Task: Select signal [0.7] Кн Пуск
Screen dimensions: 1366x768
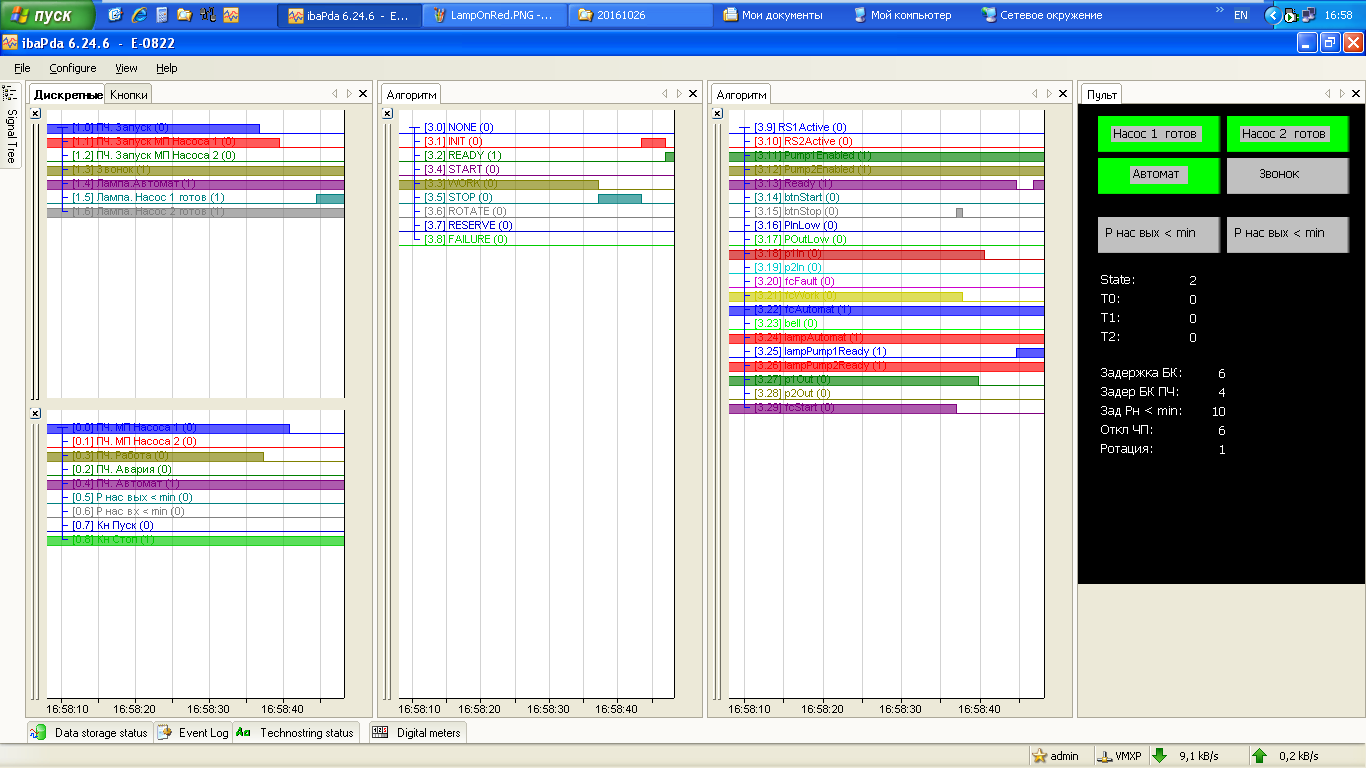Action: pos(113,525)
